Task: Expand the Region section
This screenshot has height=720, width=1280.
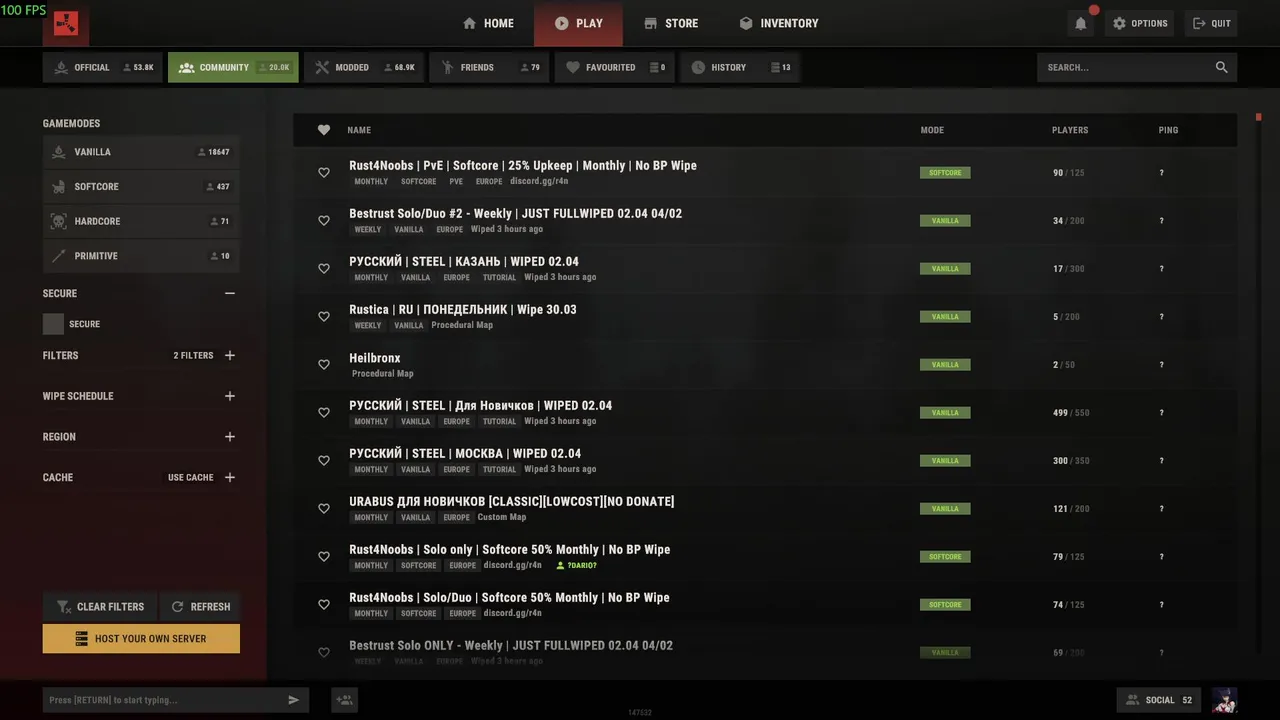Action: click(230, 437)
